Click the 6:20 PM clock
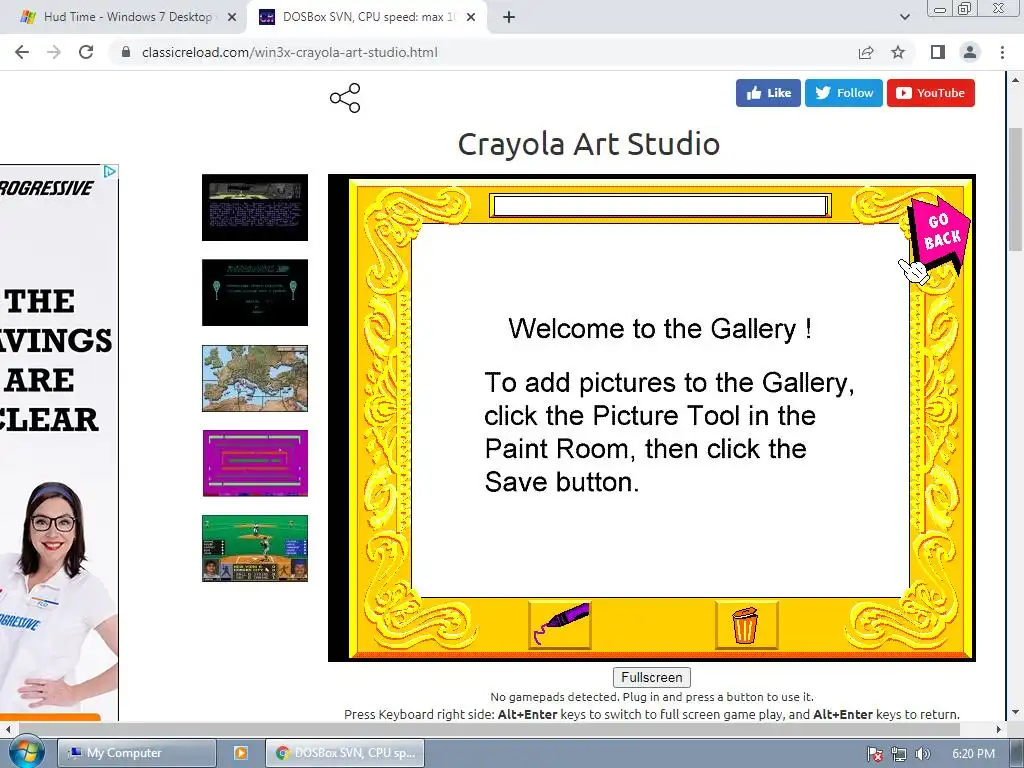 [974, 754]
